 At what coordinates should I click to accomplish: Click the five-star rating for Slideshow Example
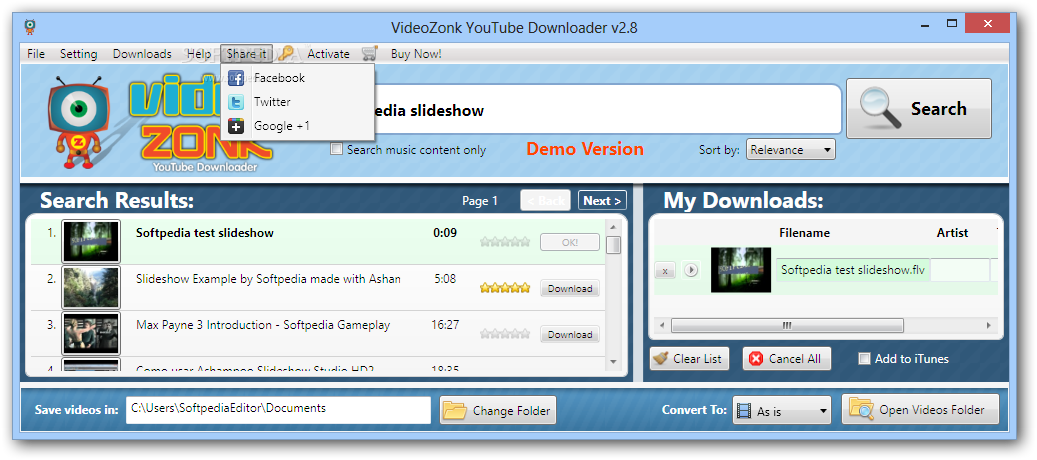[505, 288]
